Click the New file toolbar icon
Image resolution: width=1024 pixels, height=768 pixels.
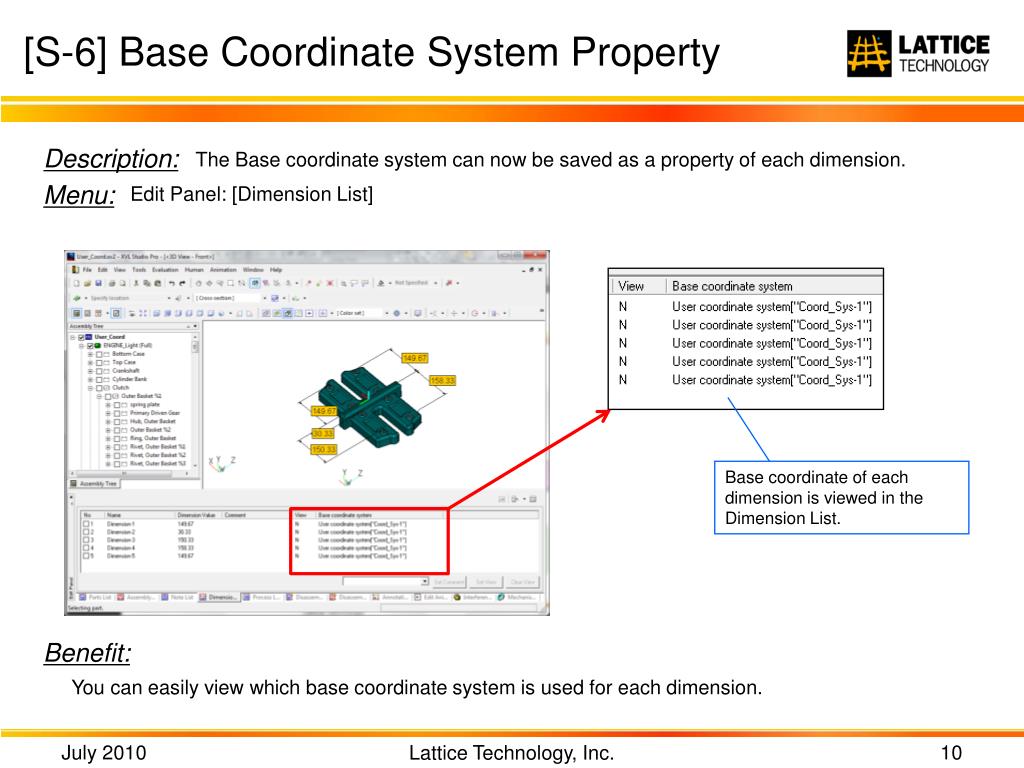pos(76,283)
